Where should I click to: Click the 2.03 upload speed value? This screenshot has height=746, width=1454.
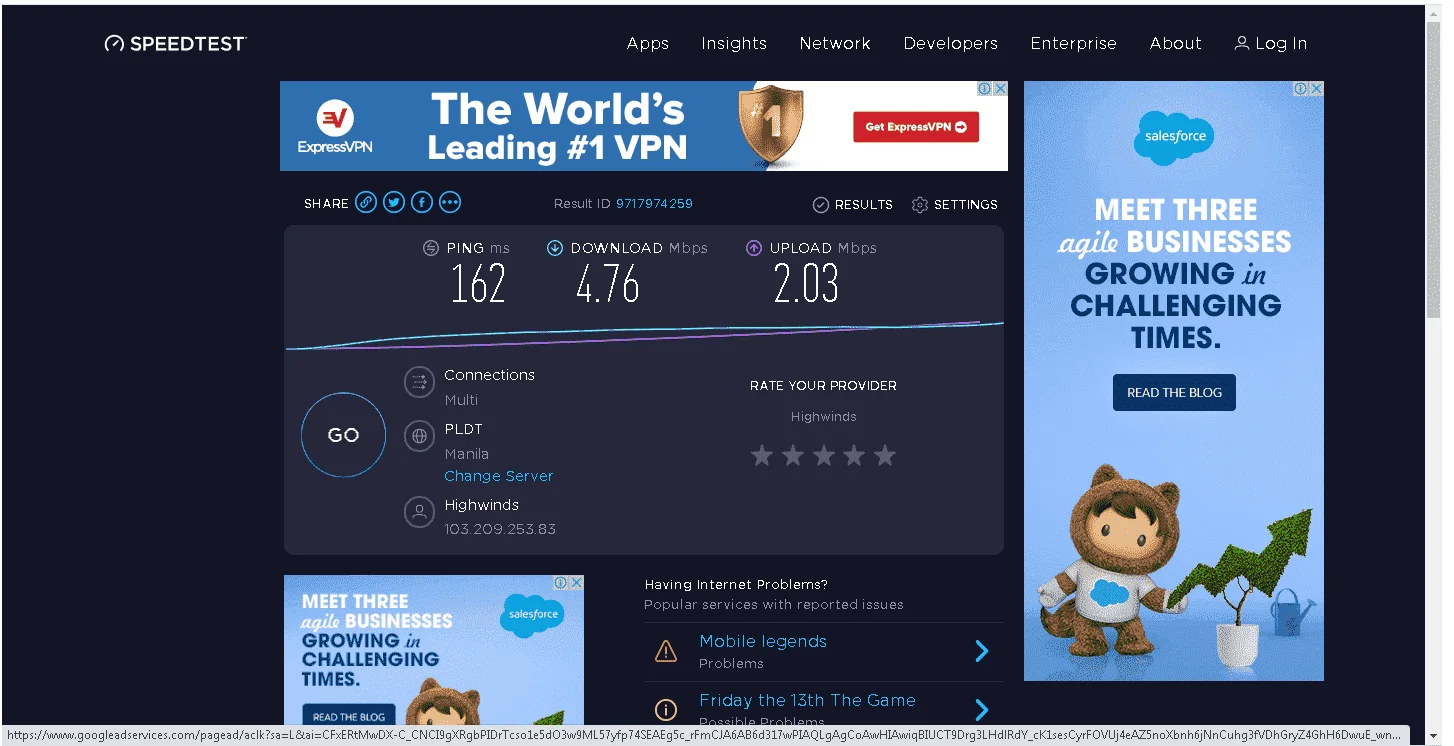pos(806,285)
